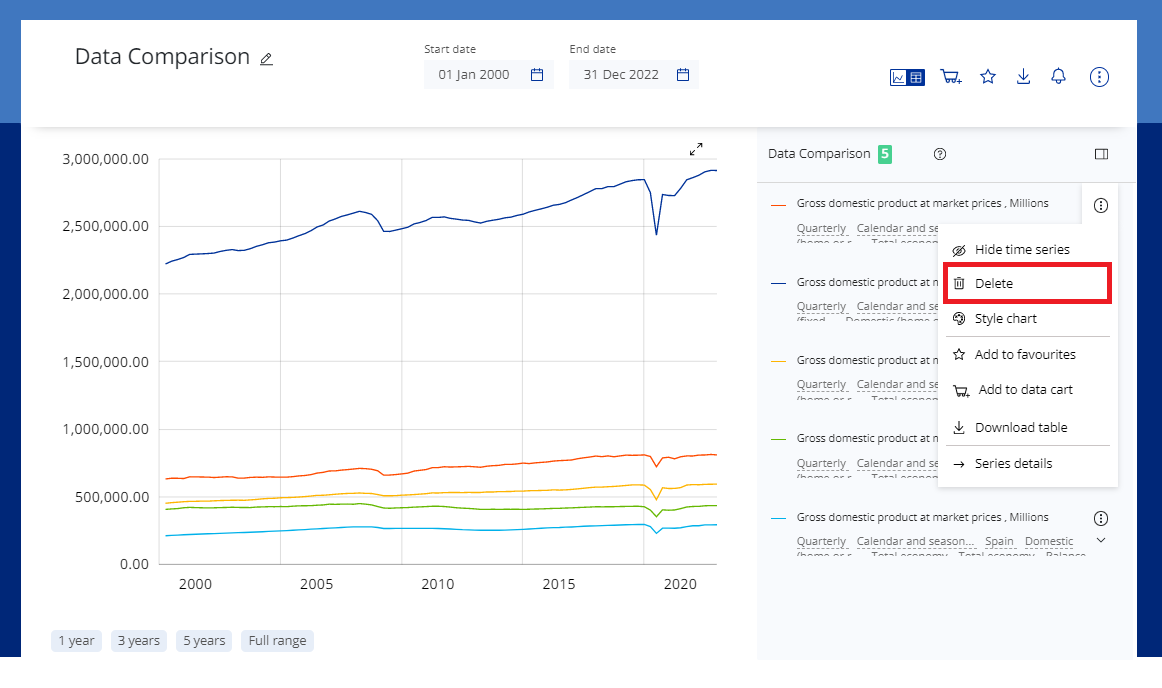Open options menu for the Spain series

[1101, 518]
